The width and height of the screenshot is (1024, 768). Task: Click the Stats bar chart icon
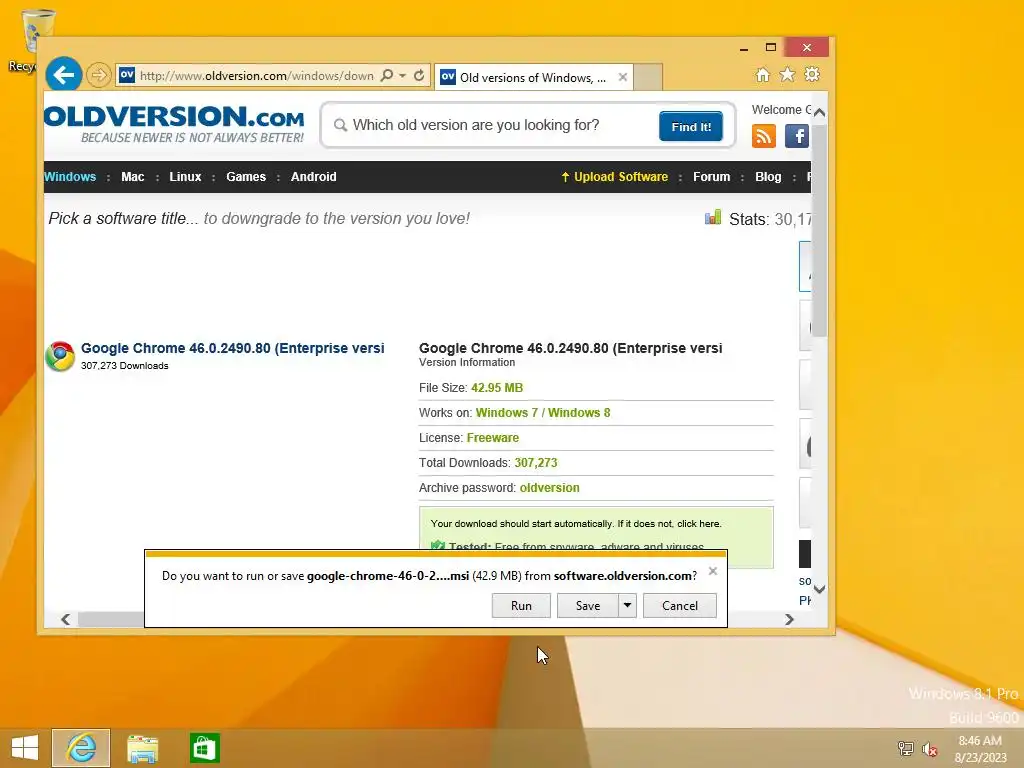click(x=713, y=217)
